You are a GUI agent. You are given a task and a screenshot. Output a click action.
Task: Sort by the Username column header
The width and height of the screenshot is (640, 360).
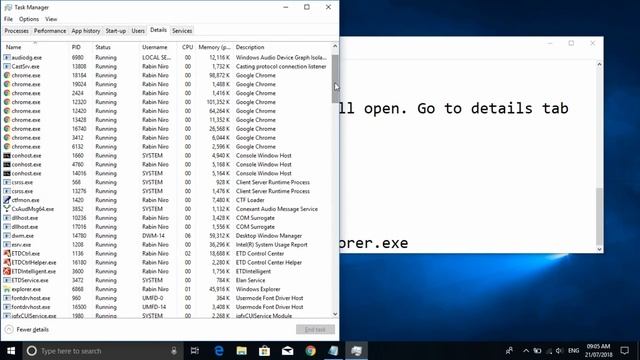click(158, 47)
